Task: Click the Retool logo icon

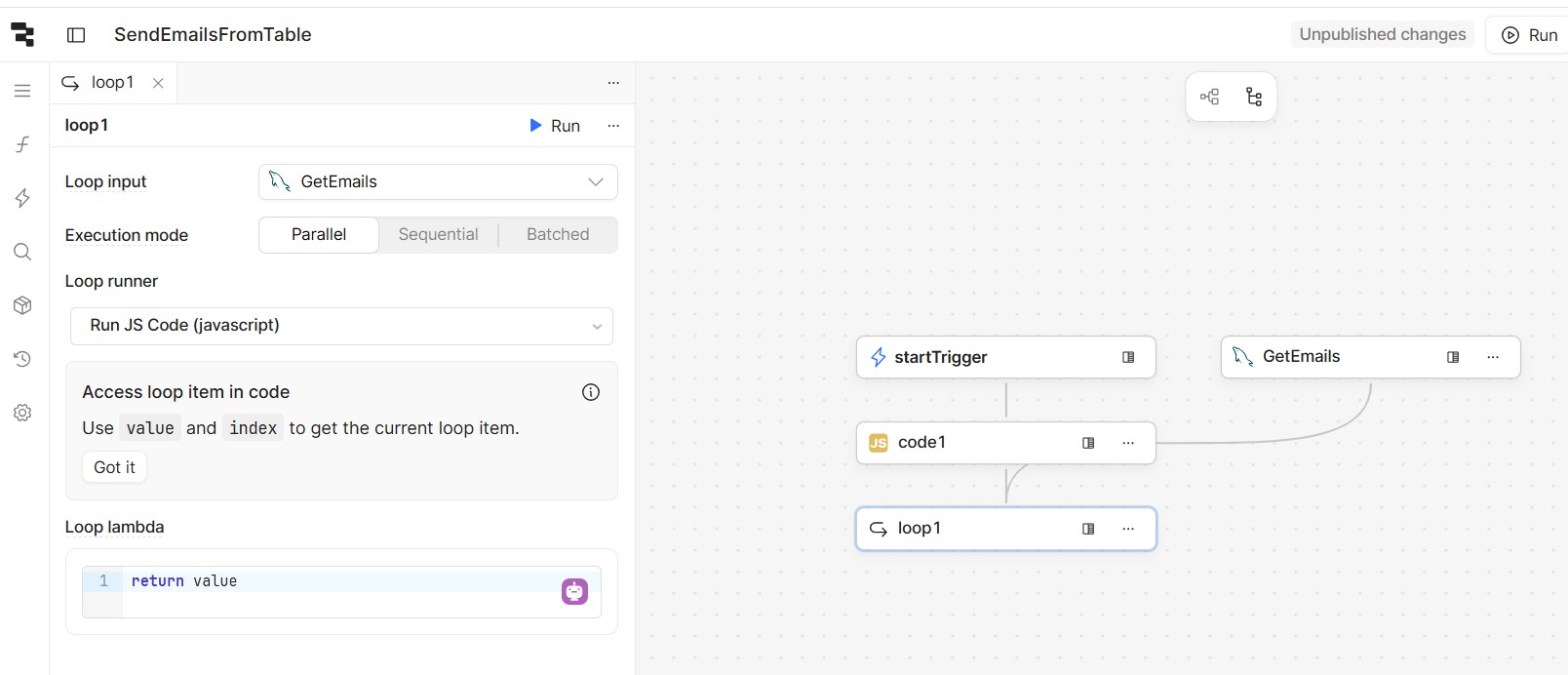Action: (x=22, y=35)
